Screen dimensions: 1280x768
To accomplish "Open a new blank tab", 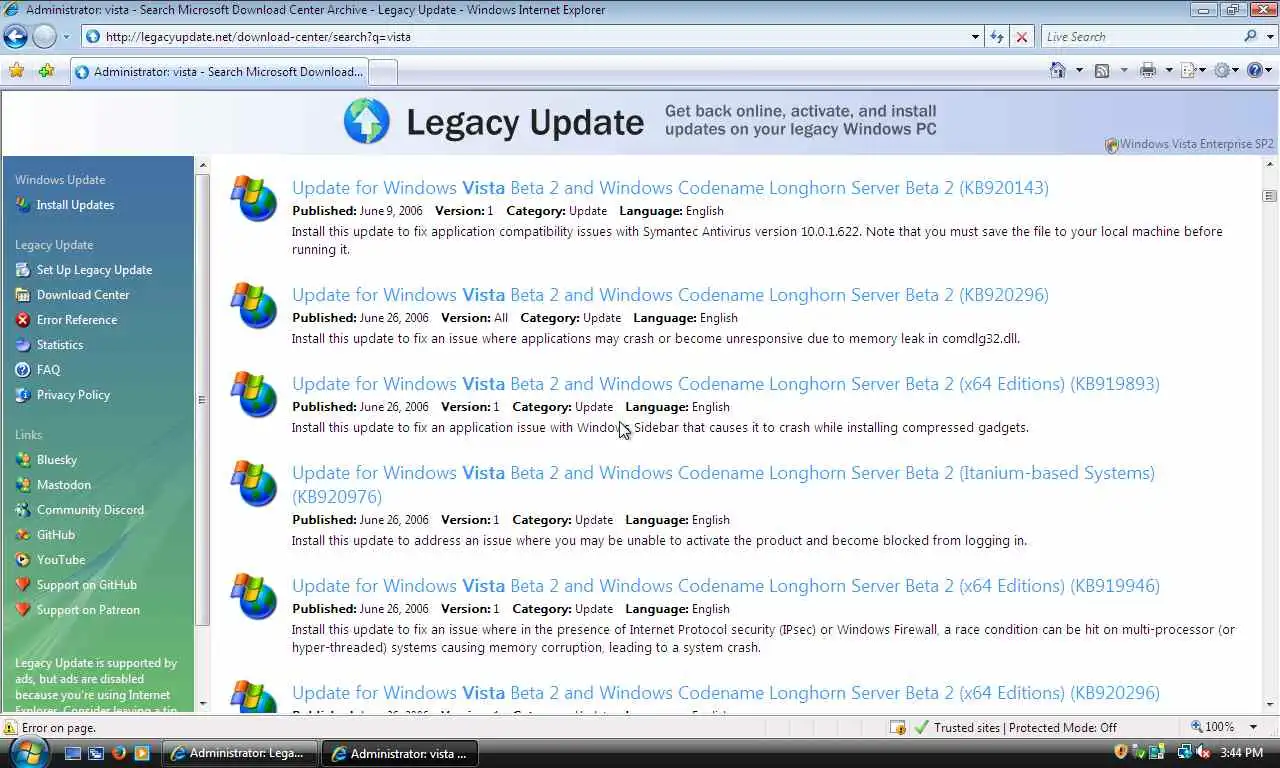I will pyautogui.click(x=383, y=72).
